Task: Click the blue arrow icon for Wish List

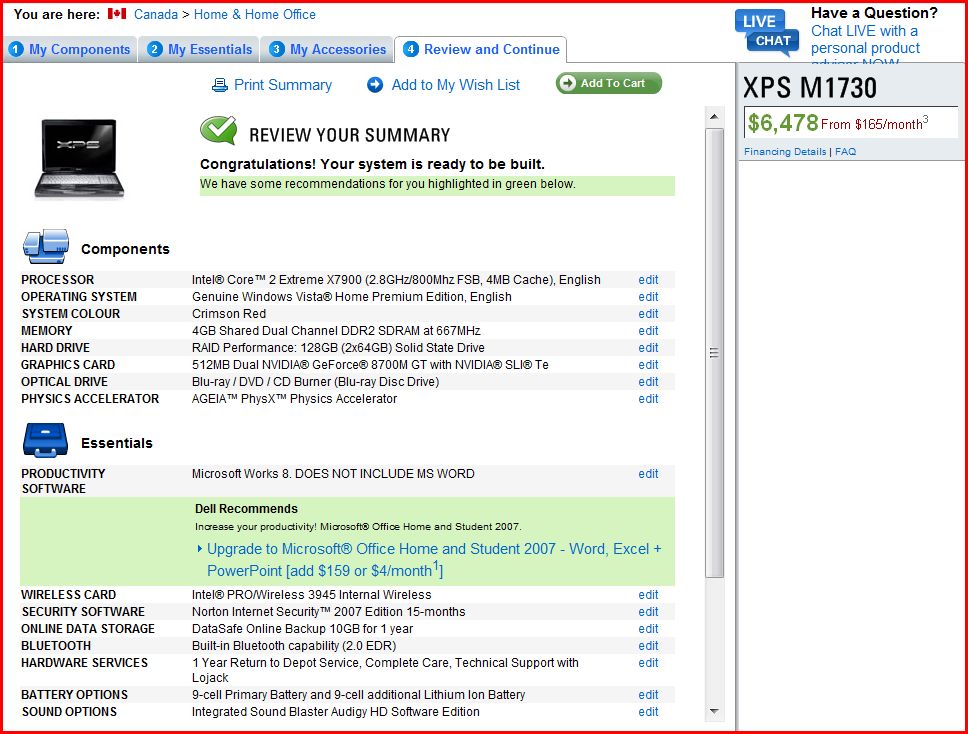Action: click(375, 85)
